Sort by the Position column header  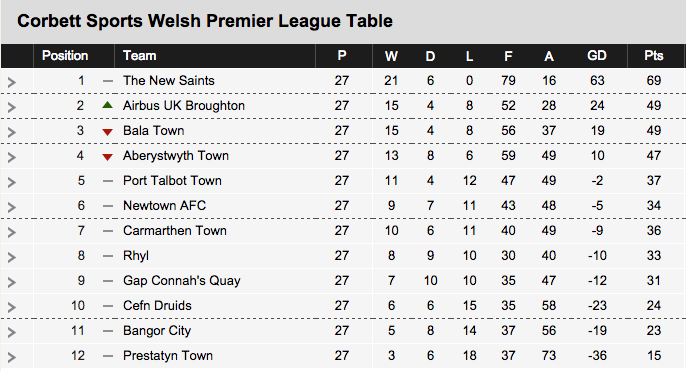[x=65, y=56]
